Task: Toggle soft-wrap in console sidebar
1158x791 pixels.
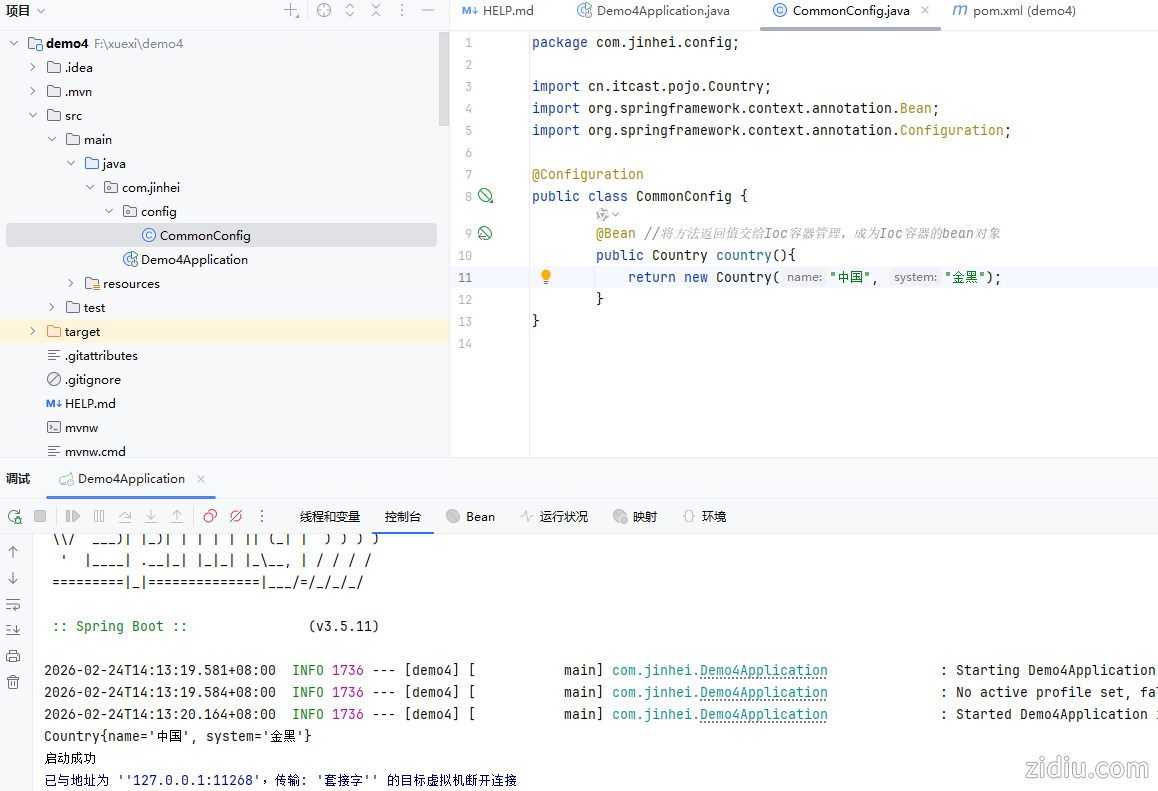Action: 13,604
